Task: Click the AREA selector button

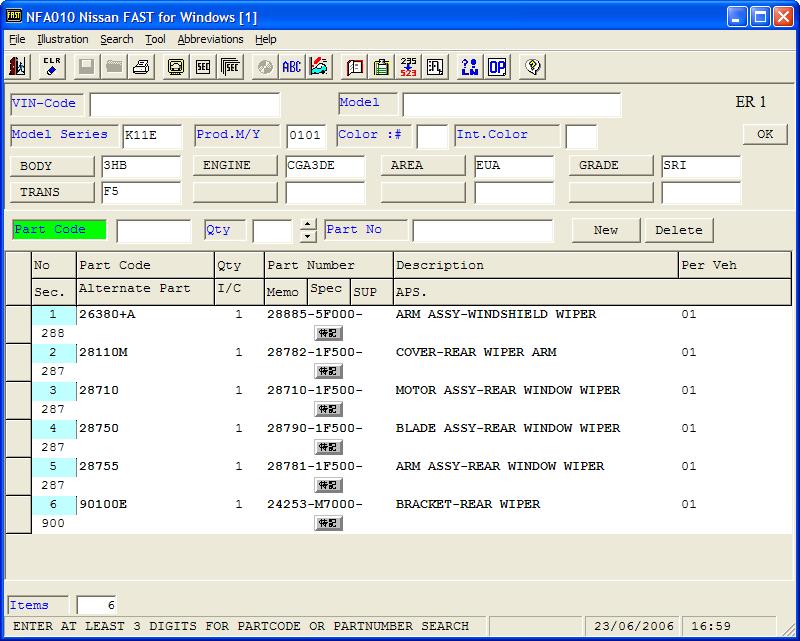Action: (423, 166)
